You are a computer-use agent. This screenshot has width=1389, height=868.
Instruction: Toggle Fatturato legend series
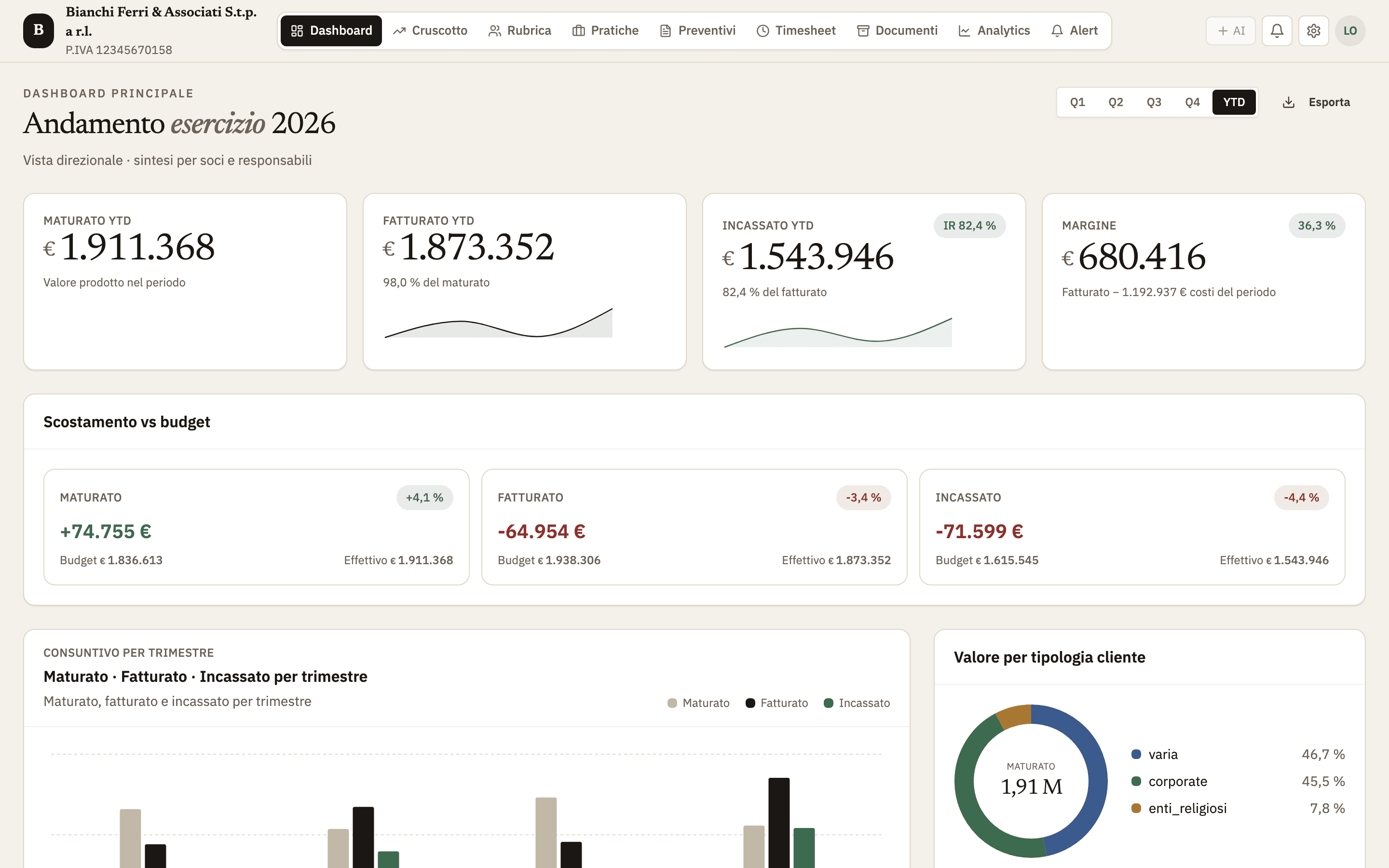(776, 703)
